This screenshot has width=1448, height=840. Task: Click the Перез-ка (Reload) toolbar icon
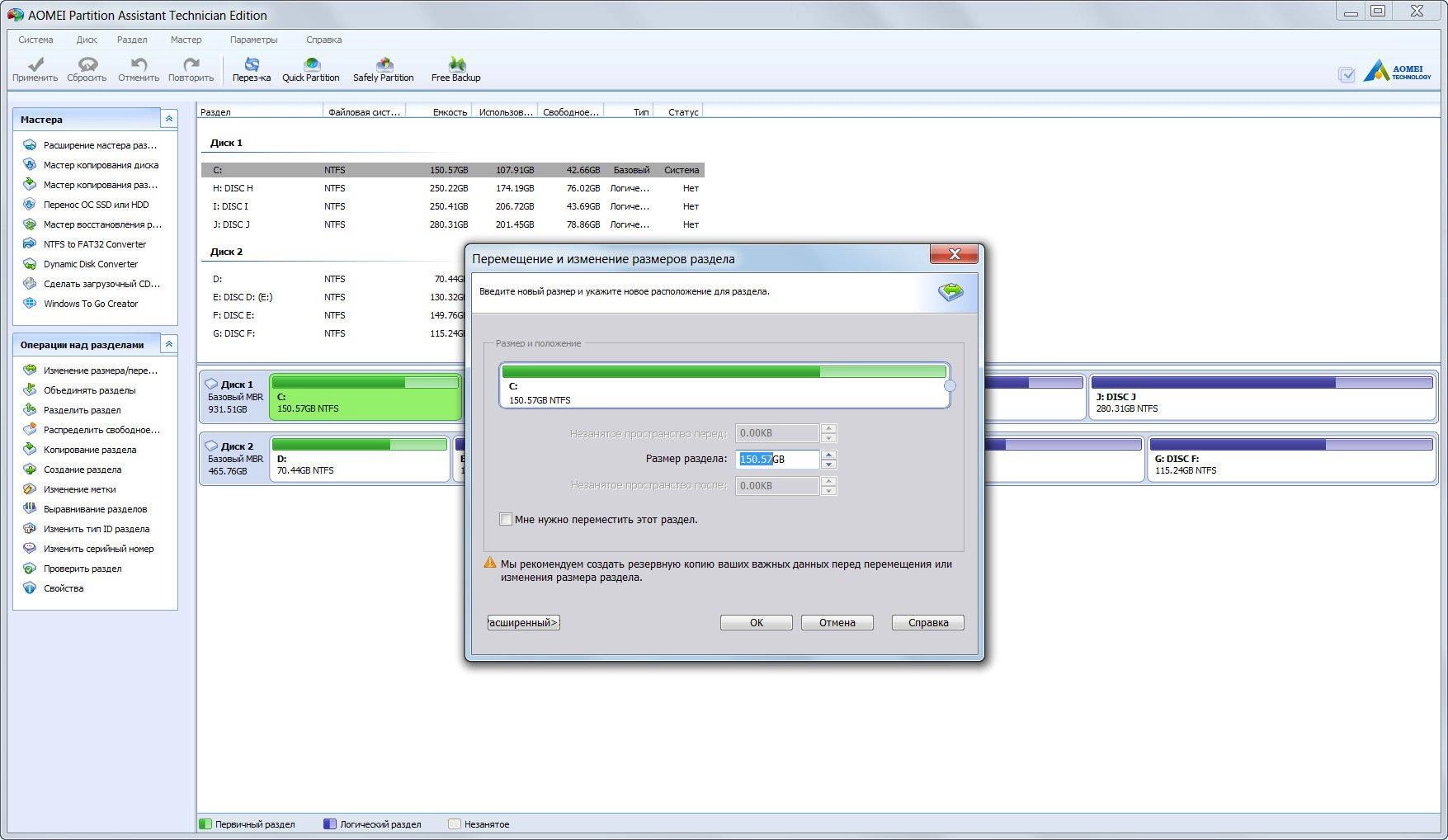tap(252, 69)
